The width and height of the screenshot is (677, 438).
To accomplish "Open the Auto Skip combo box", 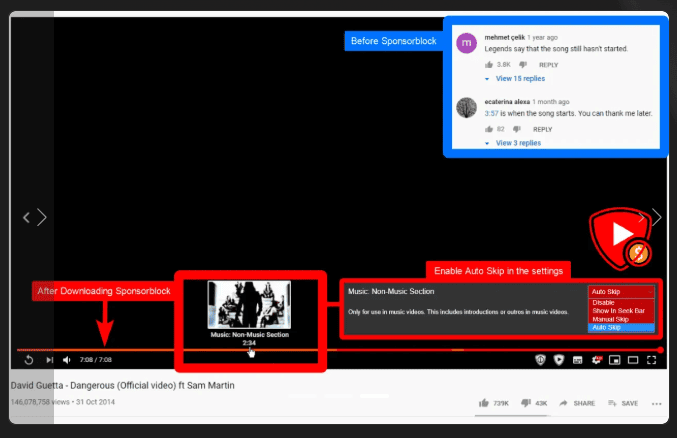I will tap(621, 292).
